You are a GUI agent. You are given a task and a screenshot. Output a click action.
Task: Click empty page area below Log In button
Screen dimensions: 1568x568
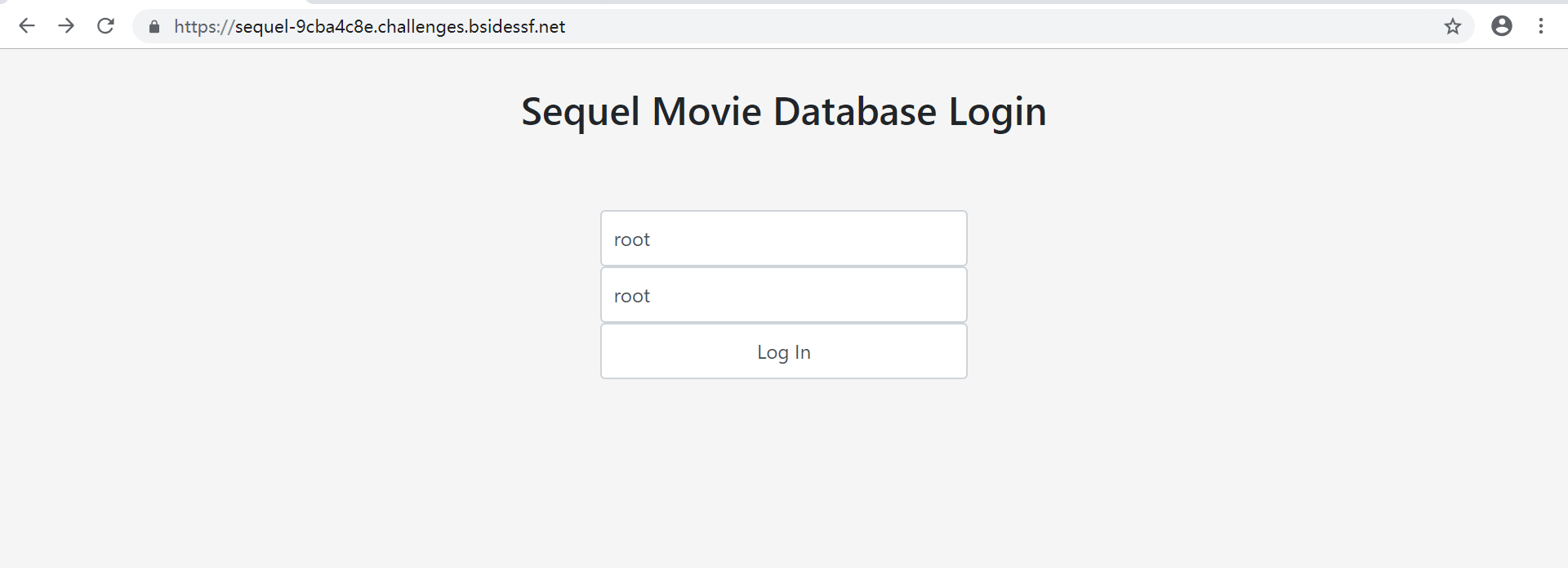coord(784,474)
